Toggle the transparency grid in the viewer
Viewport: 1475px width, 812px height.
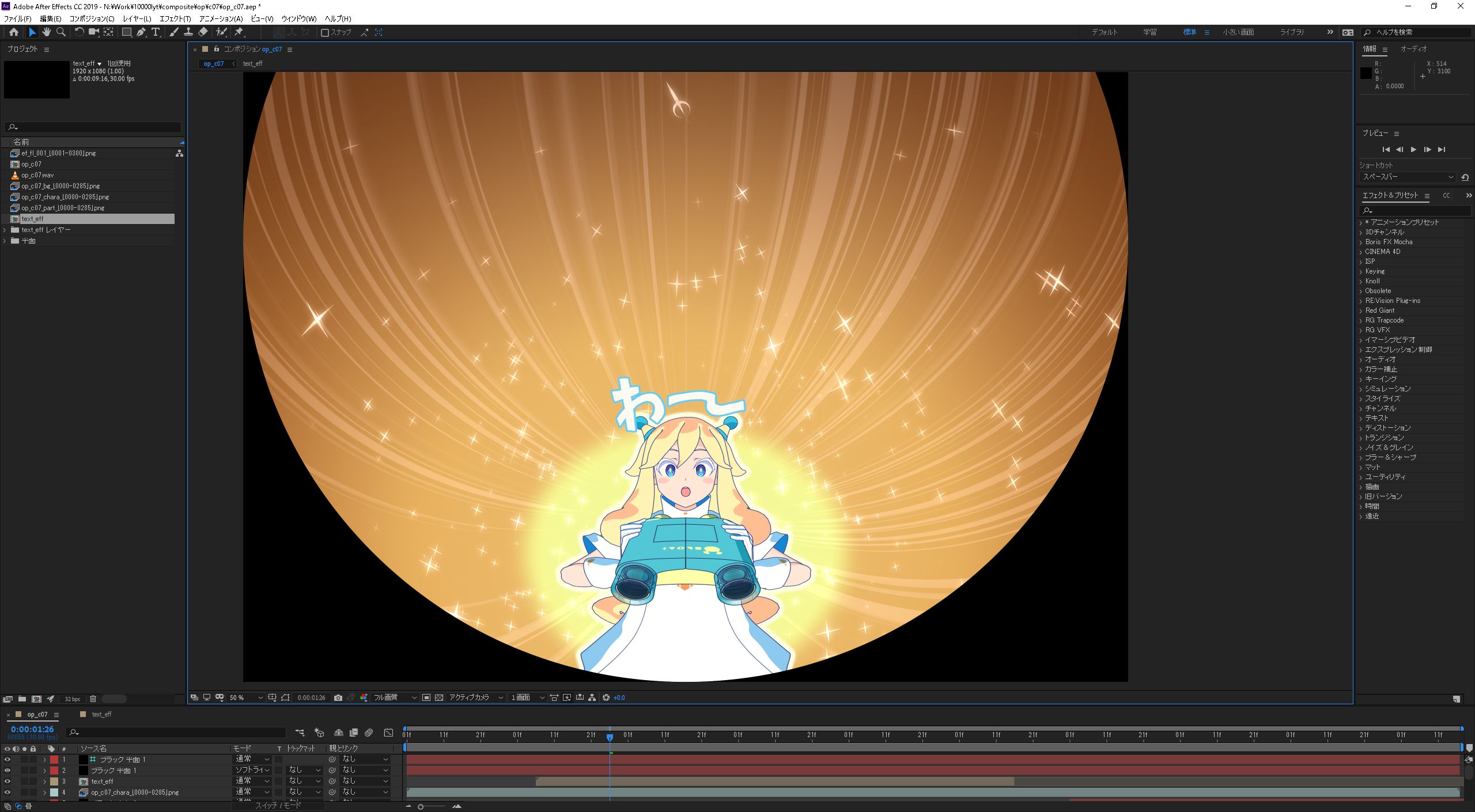439,697
